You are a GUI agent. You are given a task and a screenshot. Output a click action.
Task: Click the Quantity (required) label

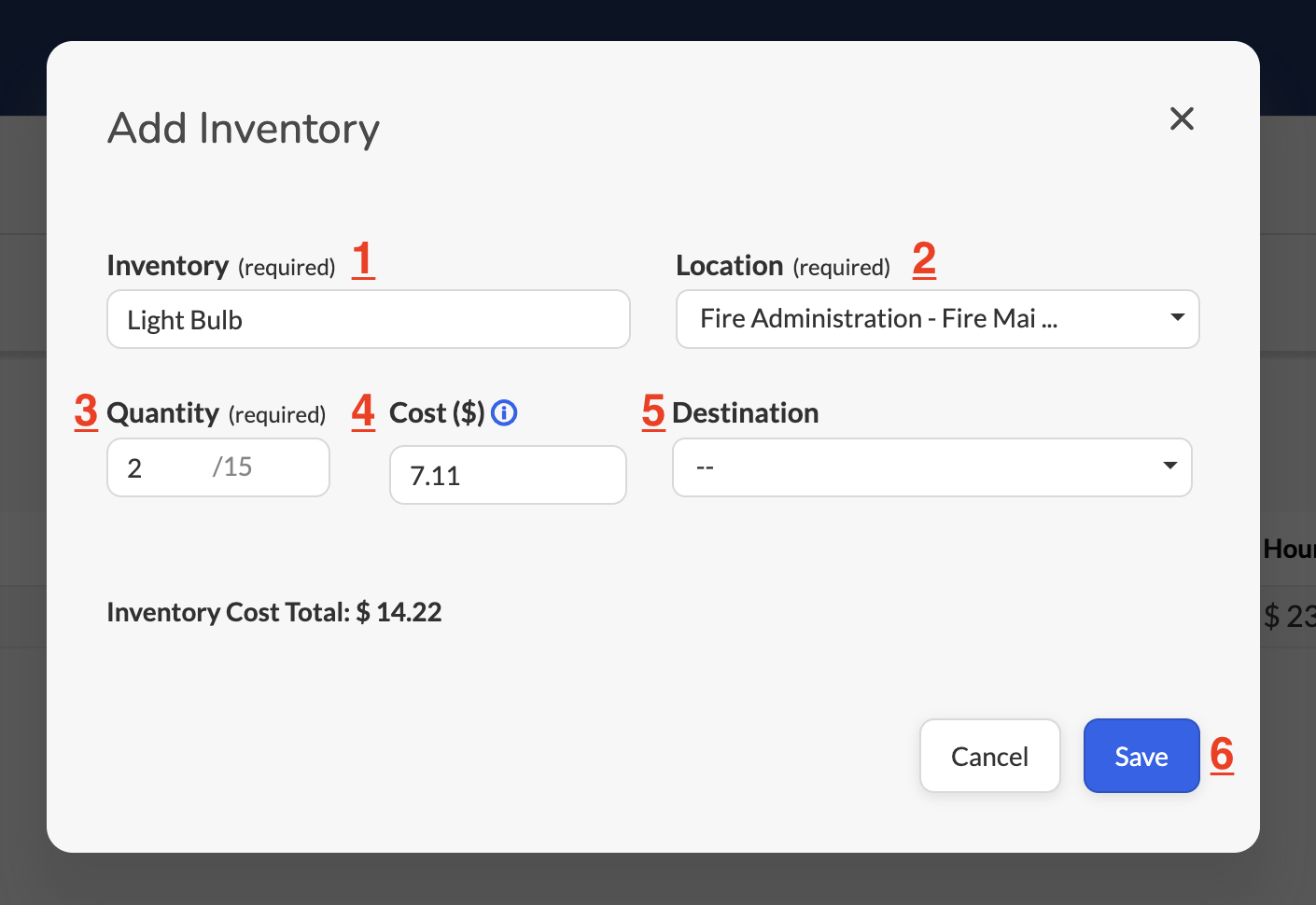(217, 413)
